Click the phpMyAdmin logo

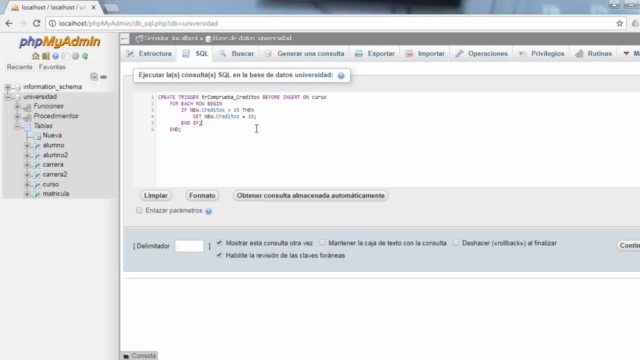tap(60, 42)
